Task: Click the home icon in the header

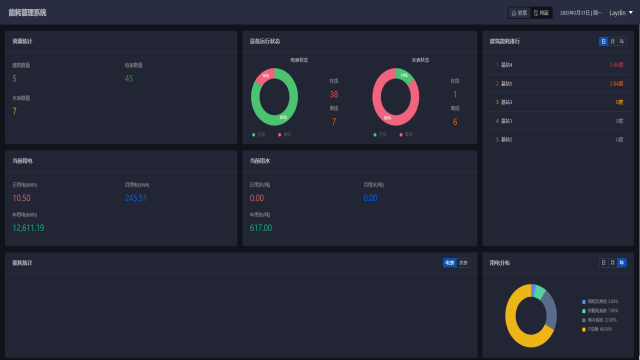Action: pyautogui.click(x=514, y=13)
